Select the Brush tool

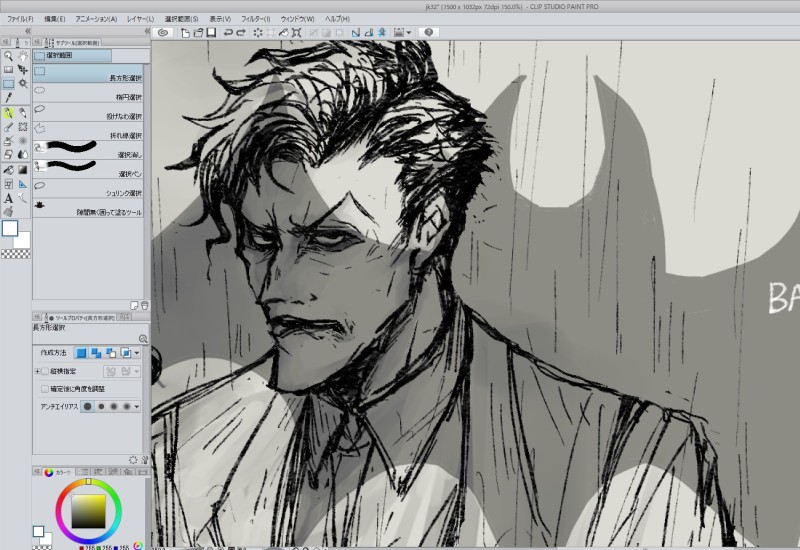[x=8, y=127]
